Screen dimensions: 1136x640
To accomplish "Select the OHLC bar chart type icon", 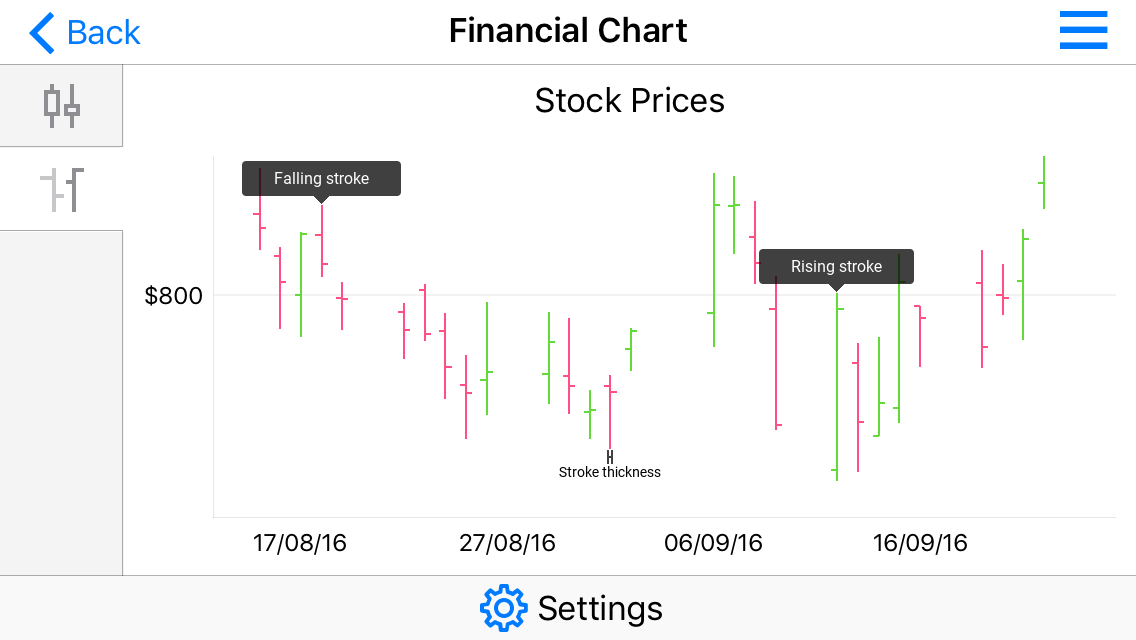I will 60,188.
